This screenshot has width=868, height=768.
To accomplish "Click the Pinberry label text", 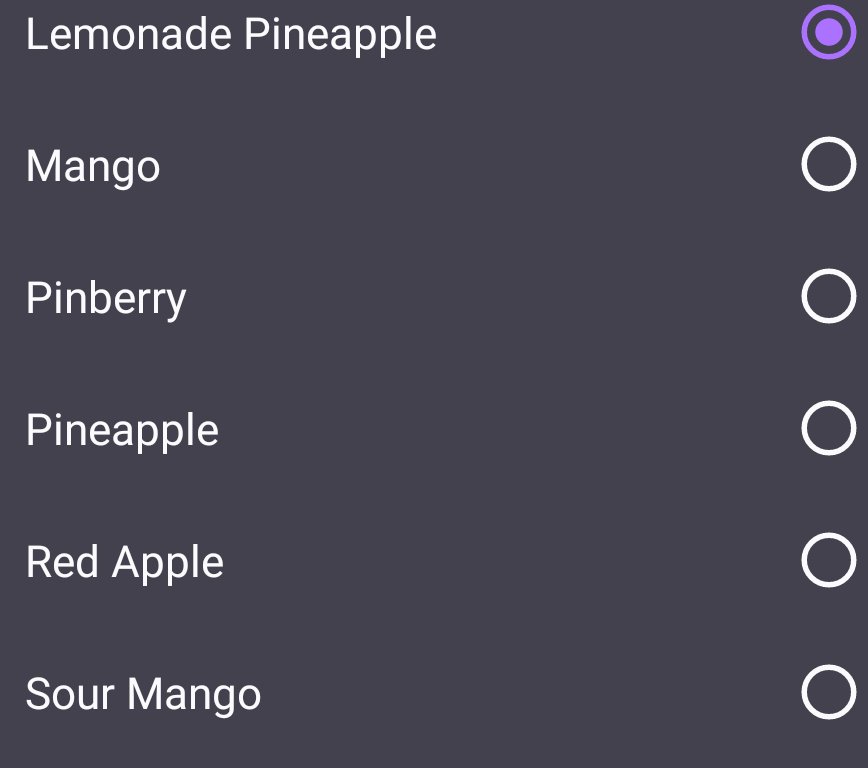I will (106, 299).
